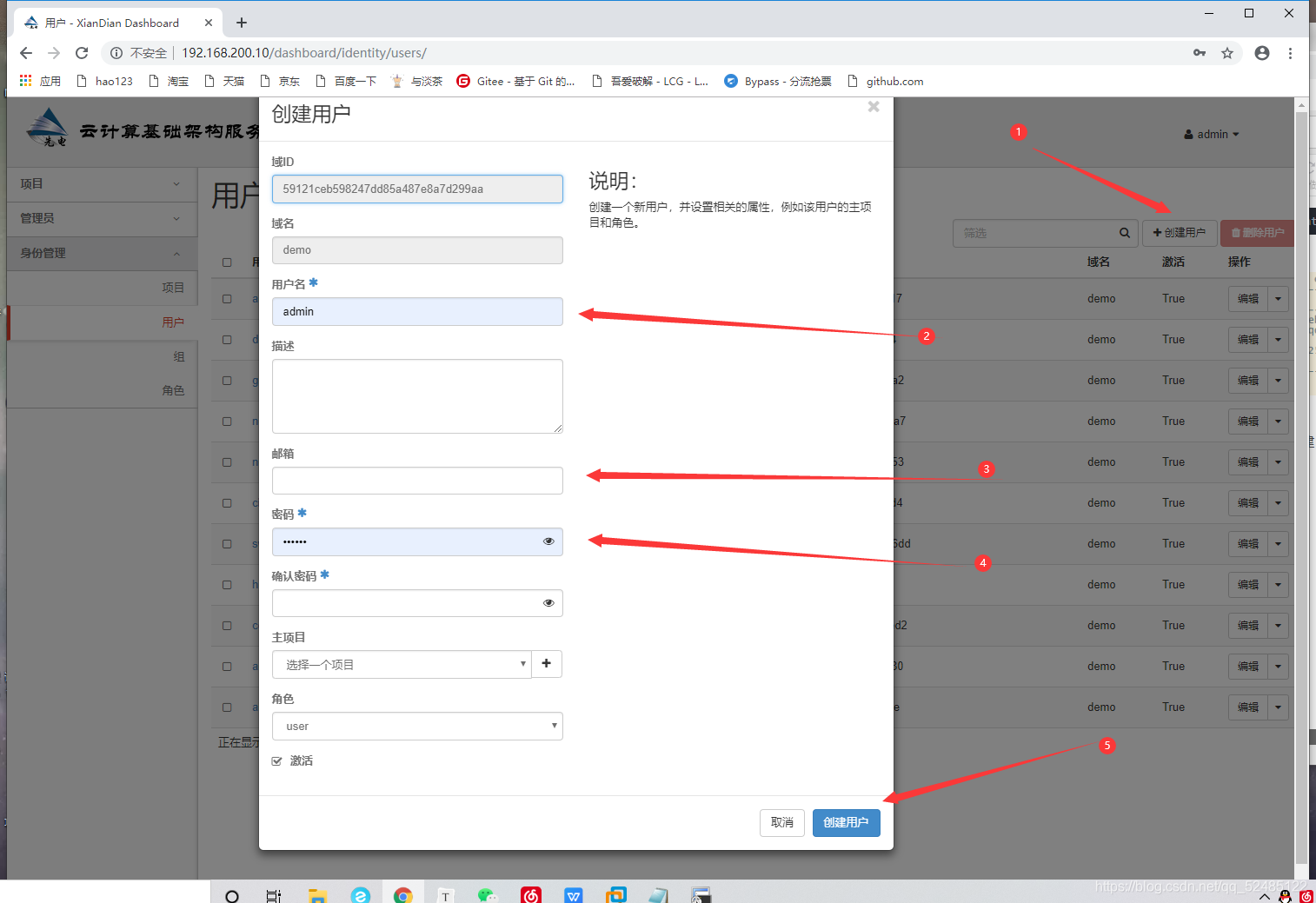Click the Cortana circle on taskbar
The height and width of the screenshot is (903, 1316).
(232, 896)
